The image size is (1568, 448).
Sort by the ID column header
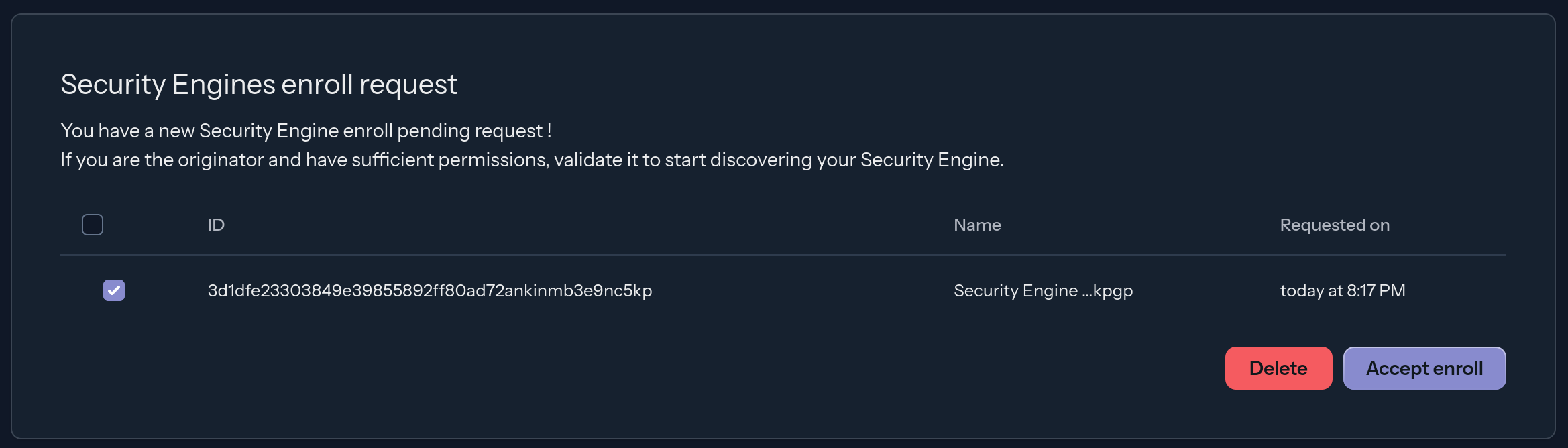tap(216, 225)
